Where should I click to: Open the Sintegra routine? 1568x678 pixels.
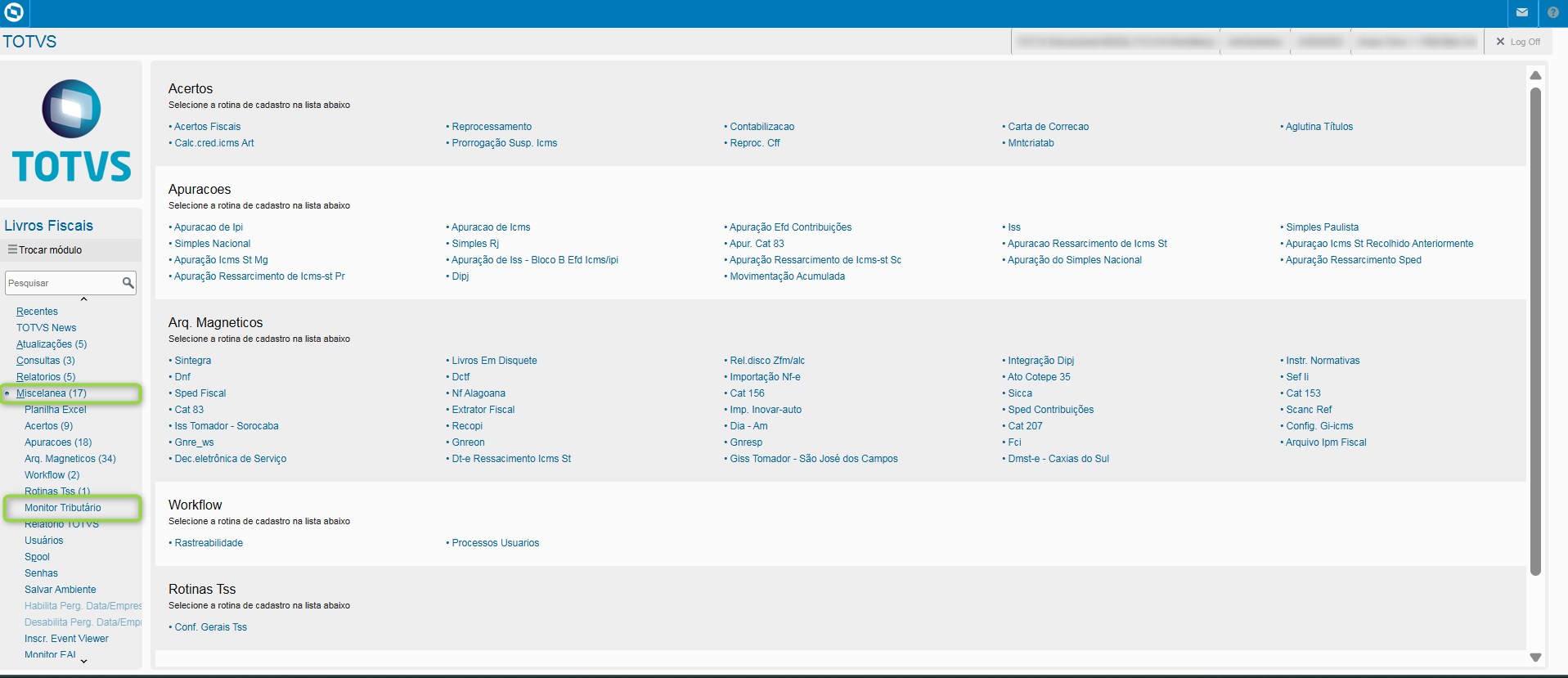click(193, 361)
